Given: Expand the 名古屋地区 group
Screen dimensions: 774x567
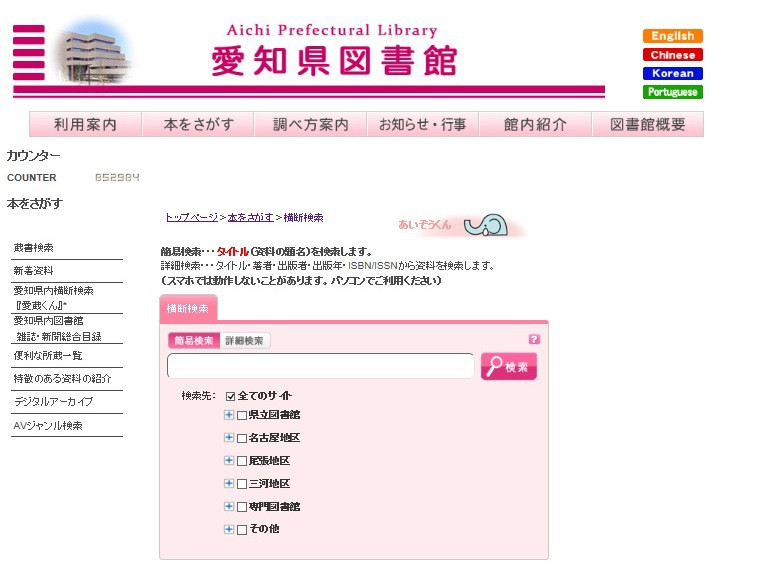Looking at the screenshot, I should coord(229,437).
